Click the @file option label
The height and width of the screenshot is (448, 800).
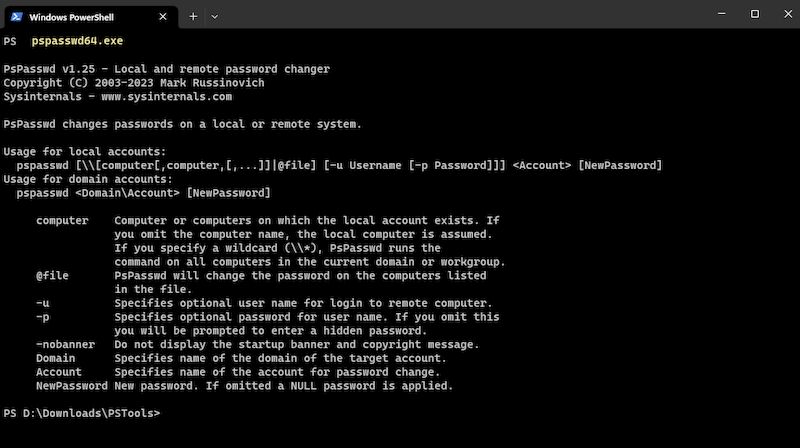(52, 275)
